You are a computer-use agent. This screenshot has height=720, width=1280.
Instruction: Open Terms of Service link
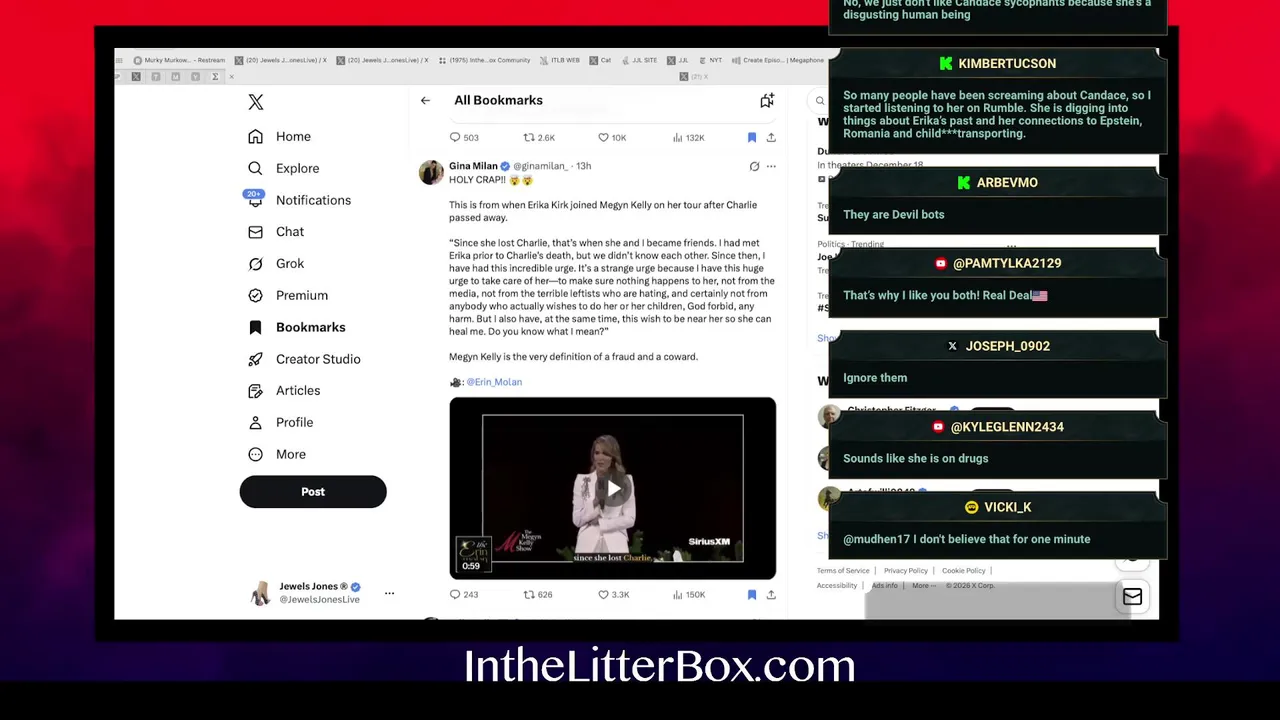click(x=843, y=570)
